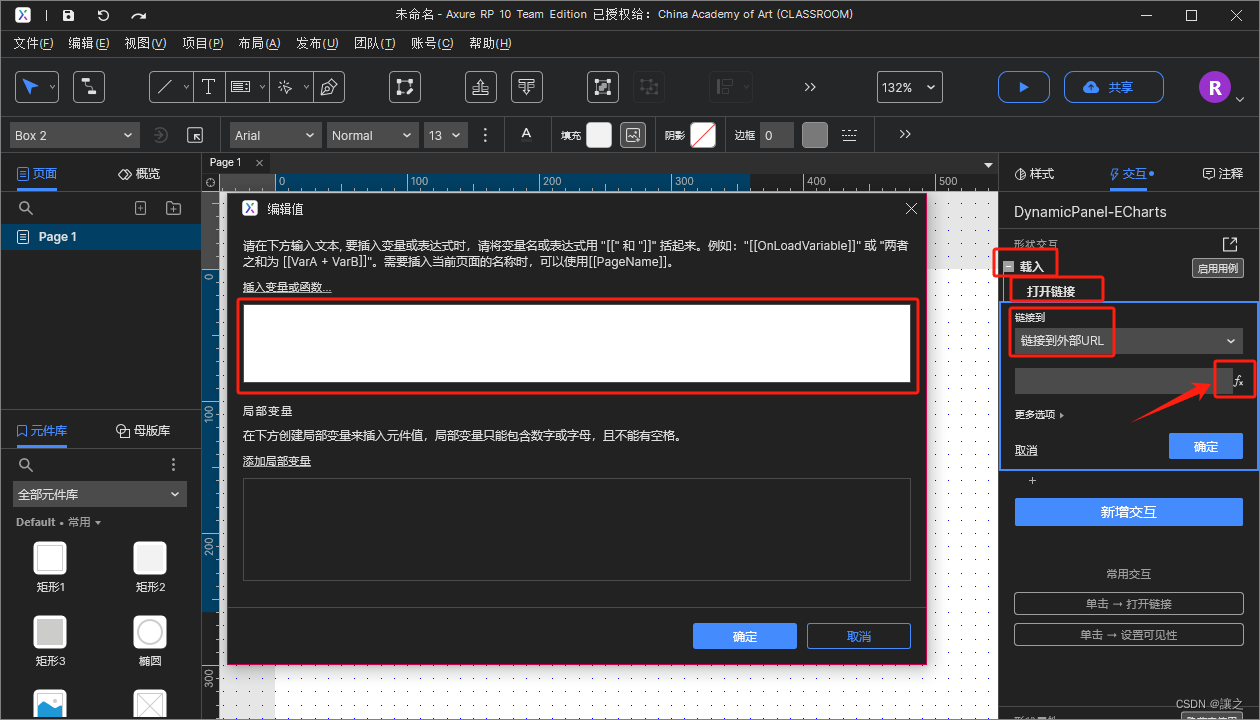
Task: Click 添加局部变量 link
Action: (x=277, y=461)
